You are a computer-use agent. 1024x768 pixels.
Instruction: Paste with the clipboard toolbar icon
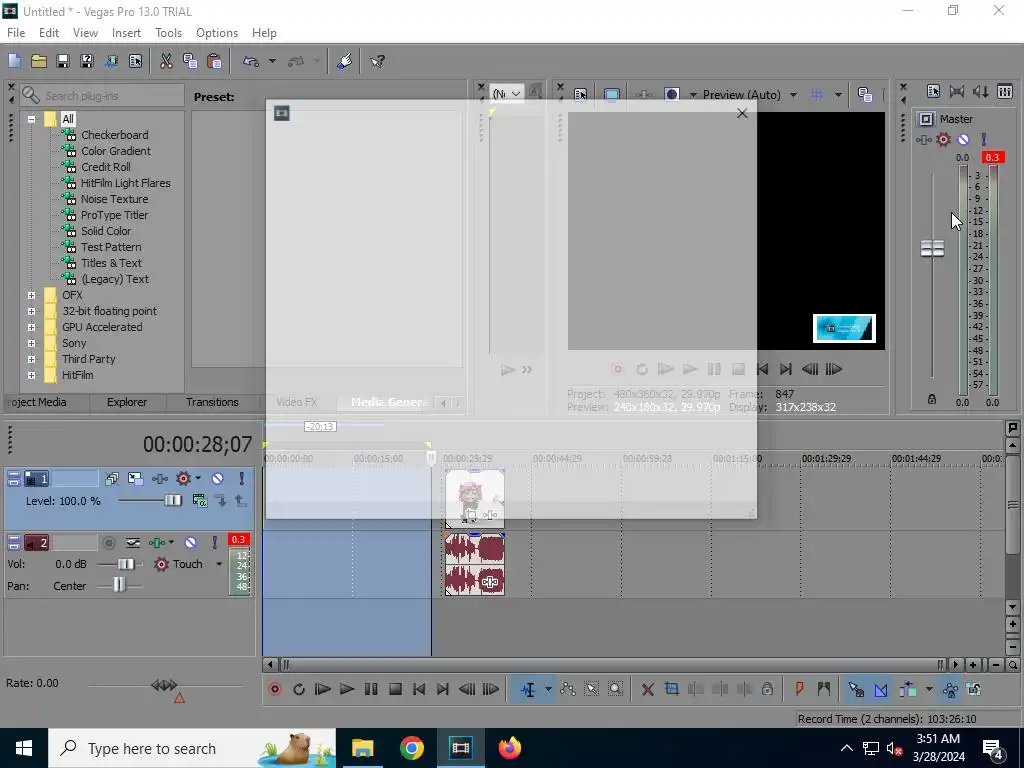click(214, 61)
